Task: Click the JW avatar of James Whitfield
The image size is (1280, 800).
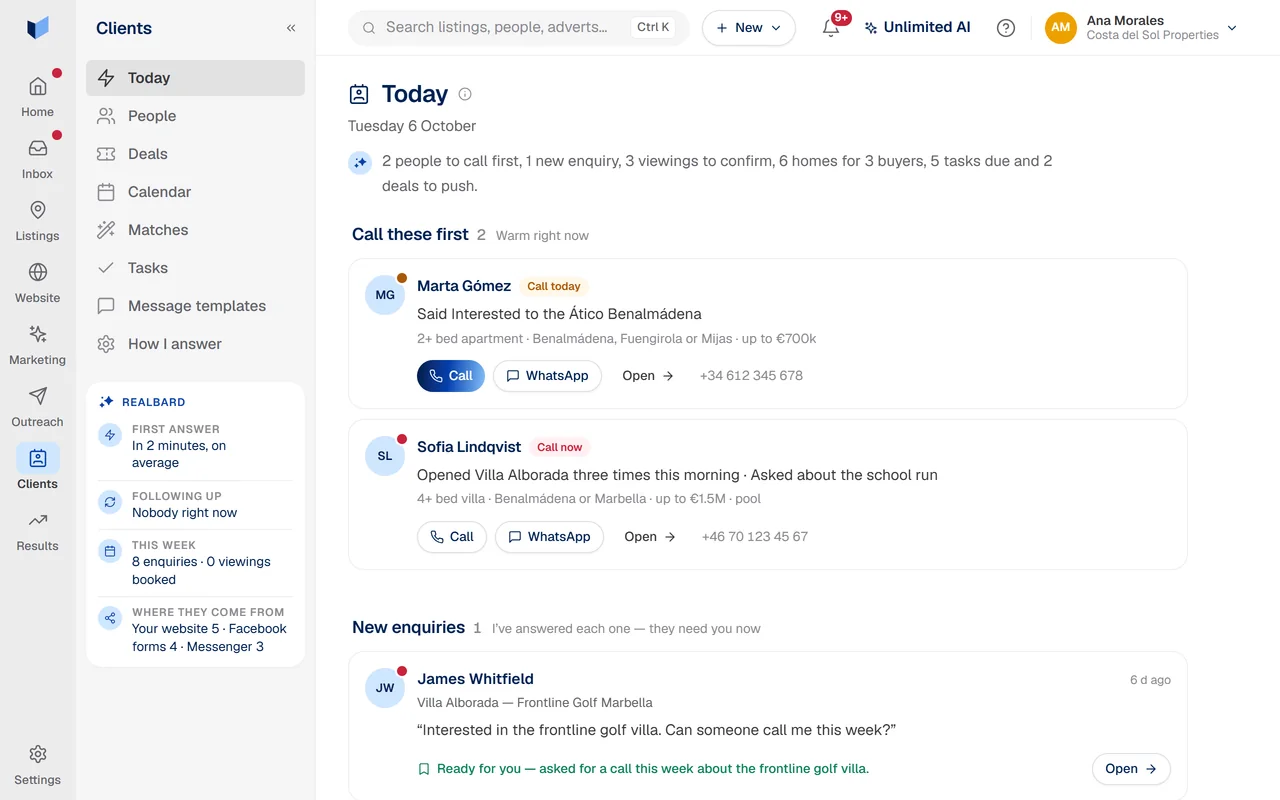Action: pyautogui.click(x=385, y=688)
